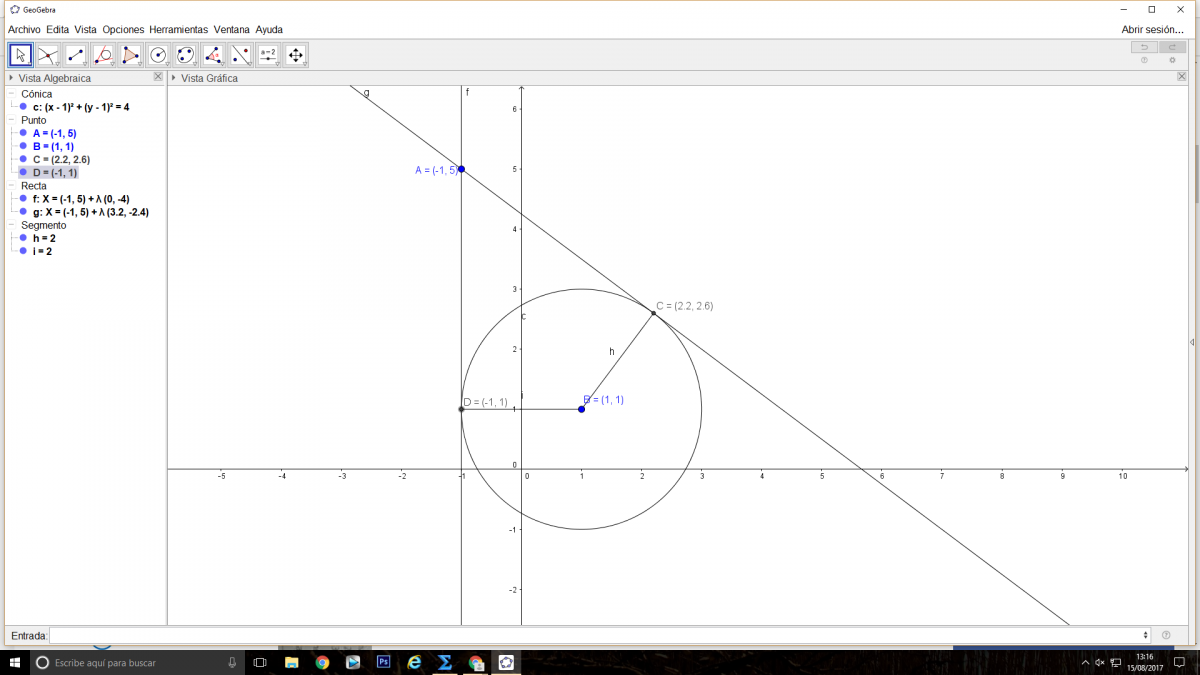Viewport: 1200px width, 675px height.
Task: Open the Opciones menu
Action: click(123, 30)
